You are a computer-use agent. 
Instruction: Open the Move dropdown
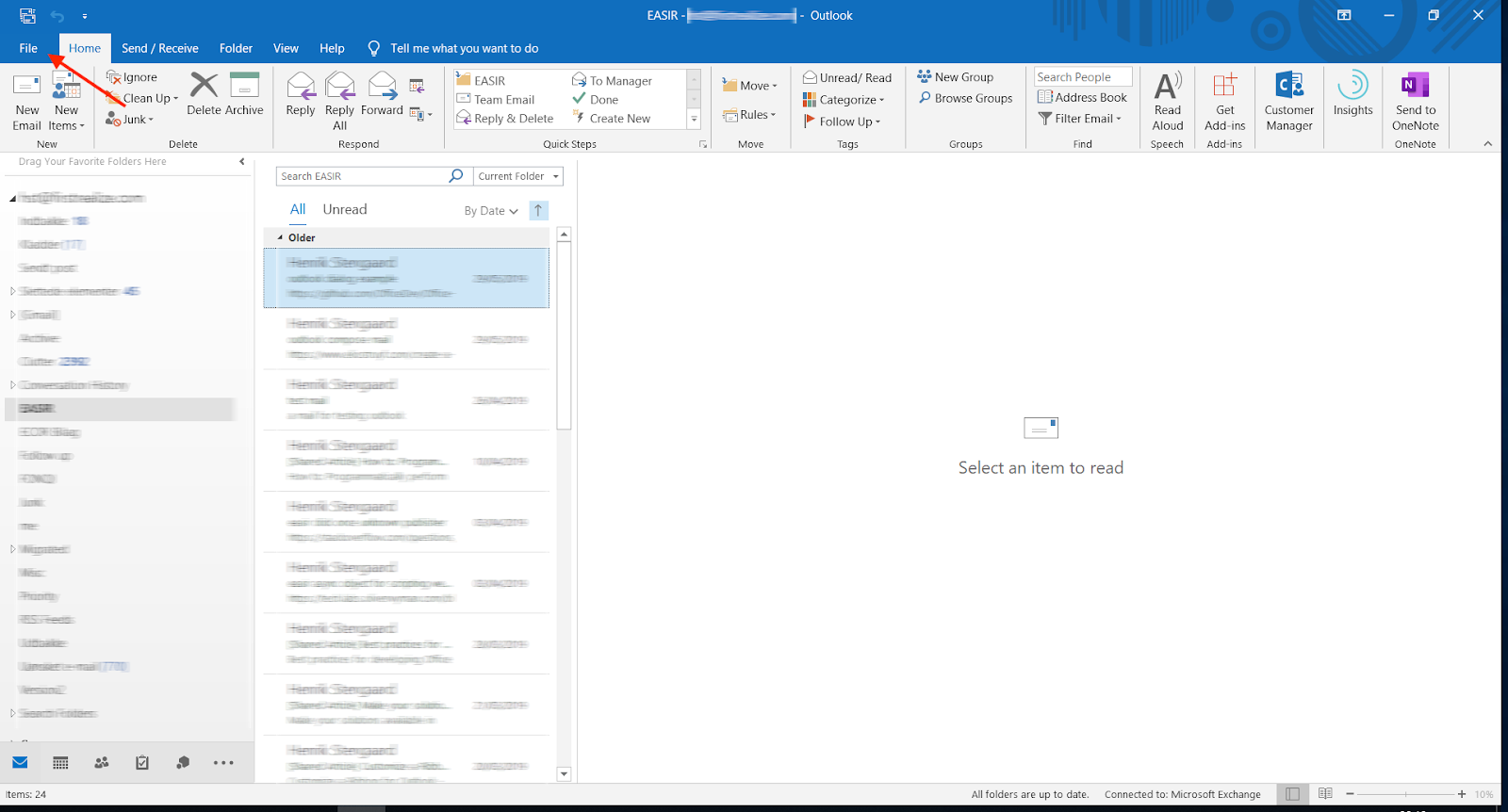coord(750,86)
